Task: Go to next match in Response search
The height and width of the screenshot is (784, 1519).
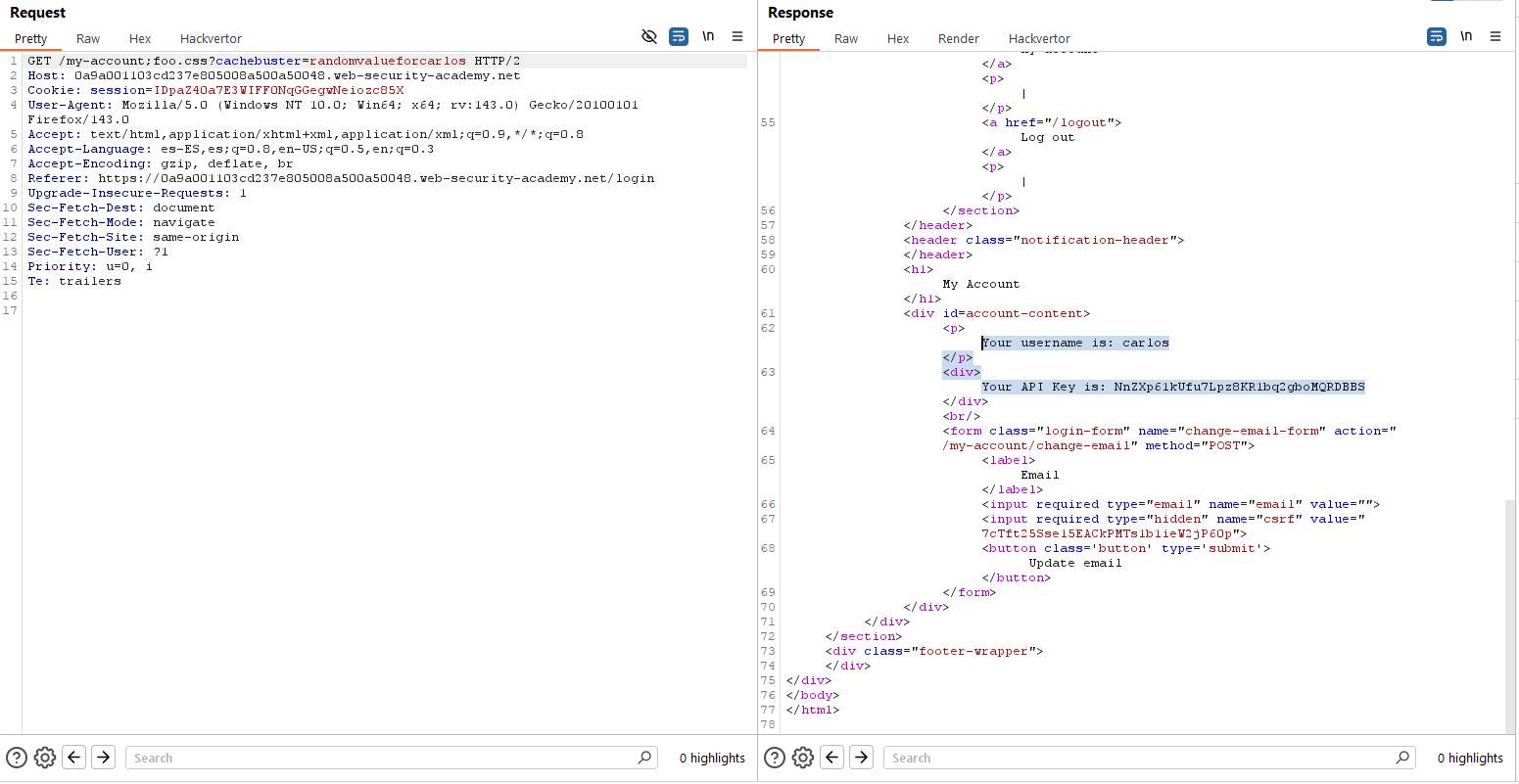Action: [x=862, y=758]
